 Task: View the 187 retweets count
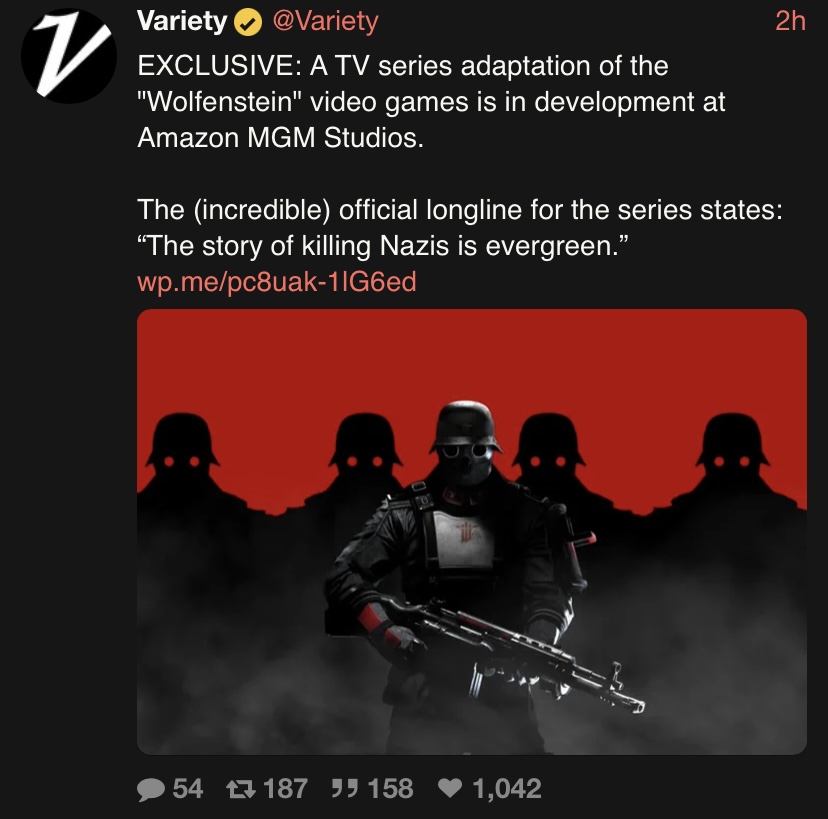coord(285,789)
